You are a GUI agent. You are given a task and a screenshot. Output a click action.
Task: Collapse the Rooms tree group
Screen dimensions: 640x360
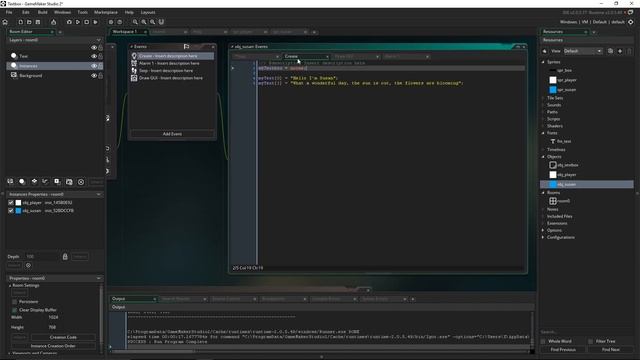pyautogui.click(x=543, y=192)
